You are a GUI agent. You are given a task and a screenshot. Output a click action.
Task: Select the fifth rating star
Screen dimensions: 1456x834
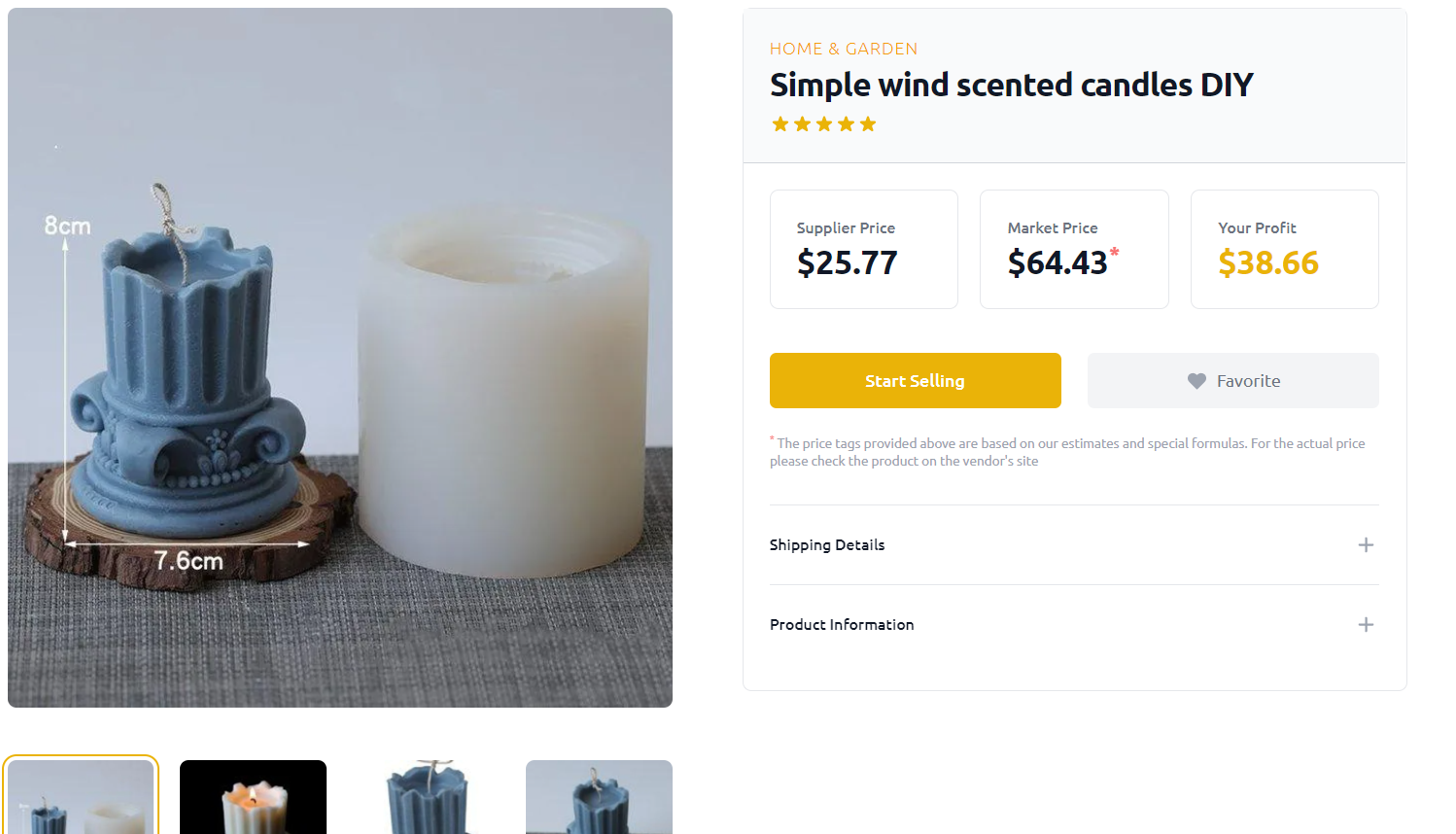tap(868, 123)
